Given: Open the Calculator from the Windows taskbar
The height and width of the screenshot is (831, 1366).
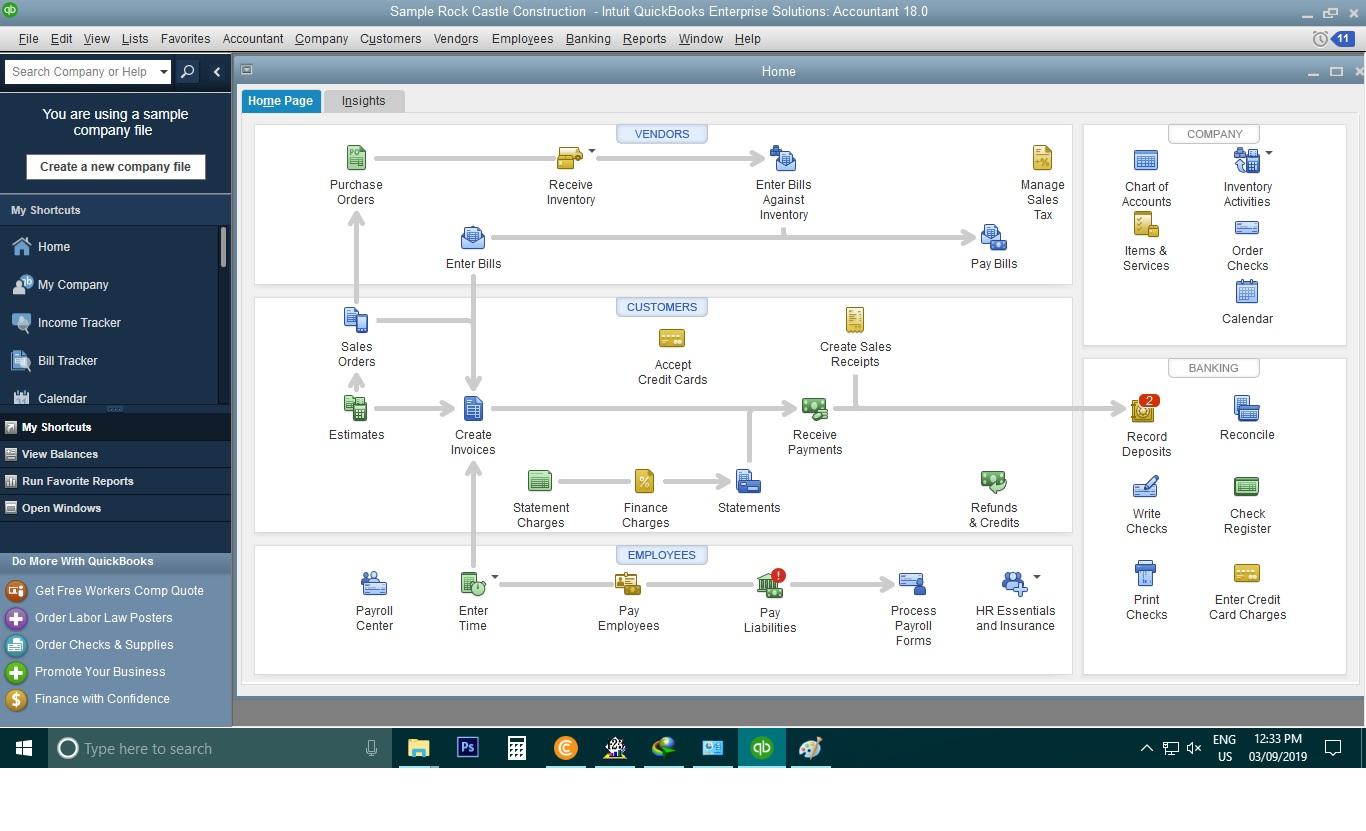Looking at the screenshot, I should pyautogui.click(x=516, y=748).
